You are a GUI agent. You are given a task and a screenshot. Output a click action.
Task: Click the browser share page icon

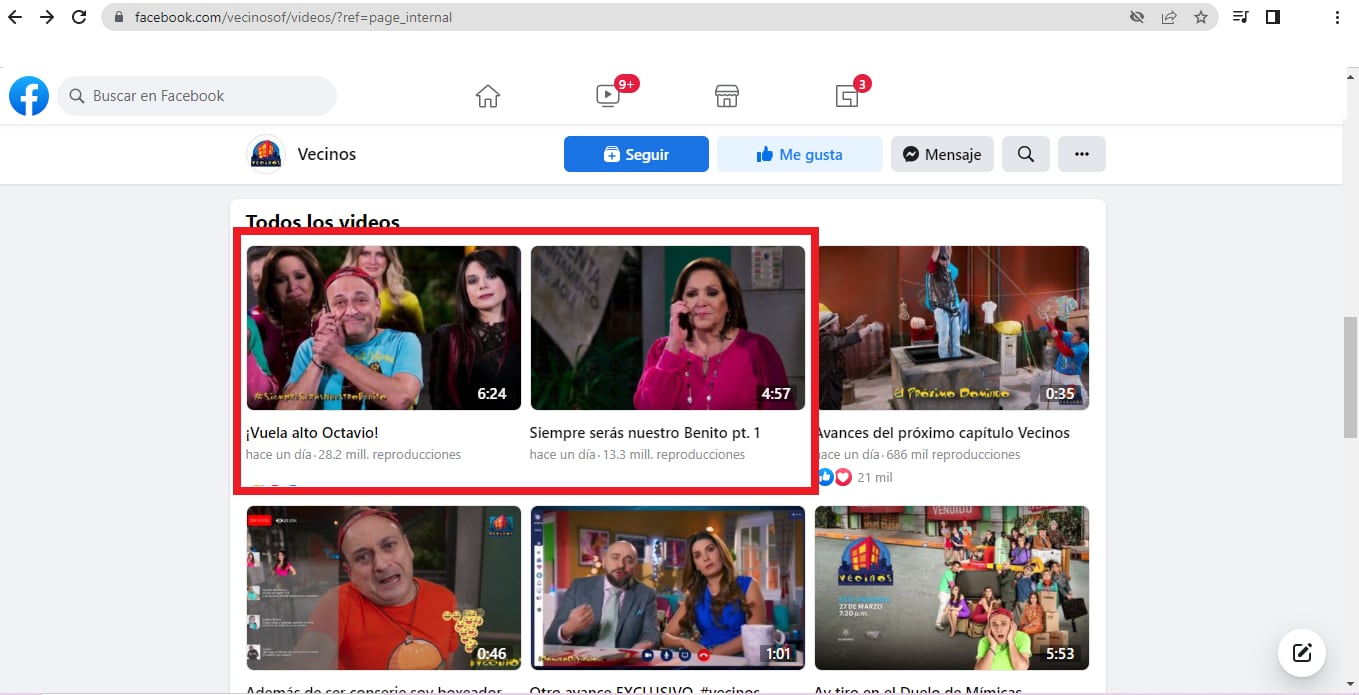coord(1168,17)
